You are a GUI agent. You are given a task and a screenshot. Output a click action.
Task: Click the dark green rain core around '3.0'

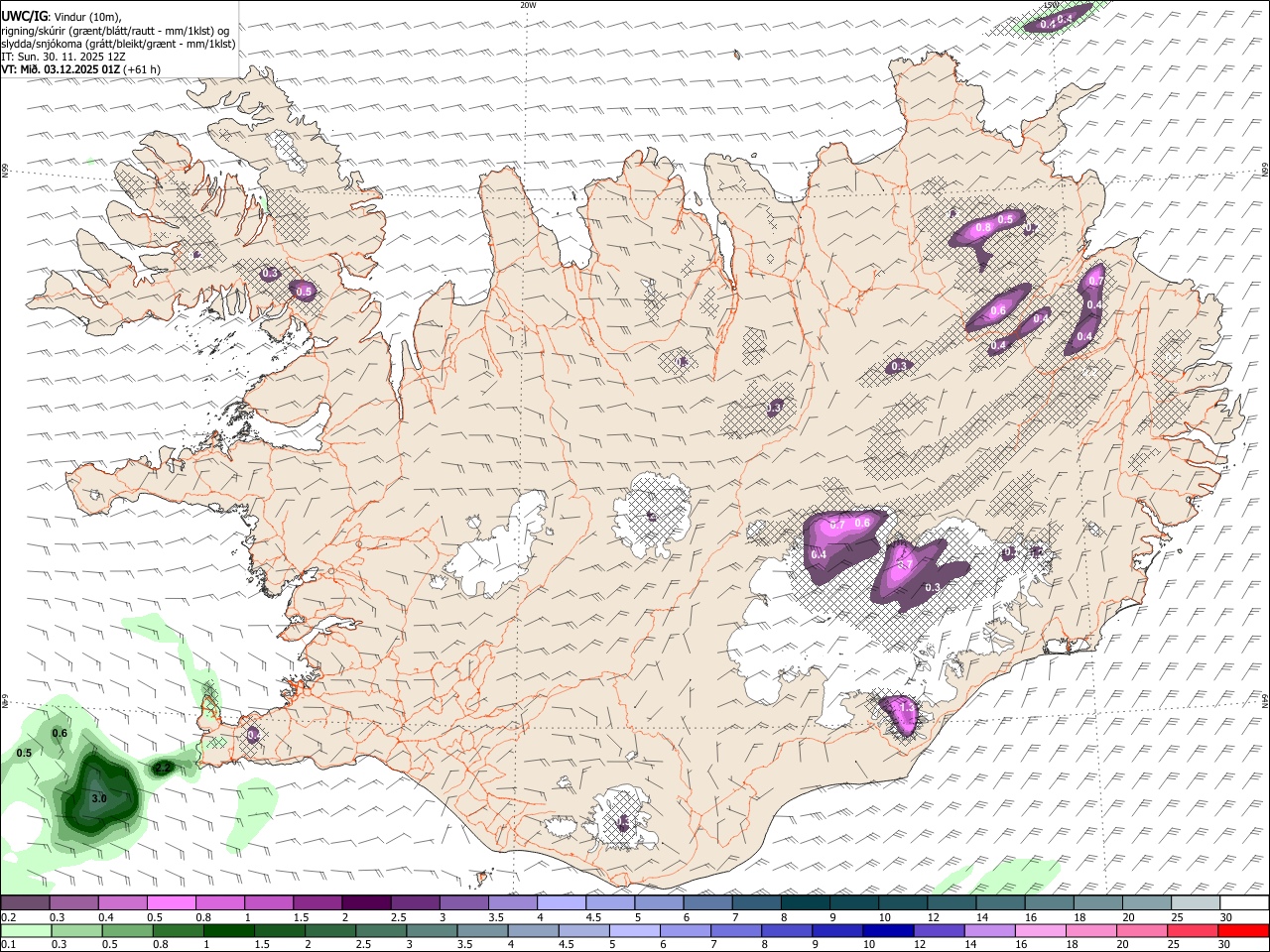[x=98, y=793]
